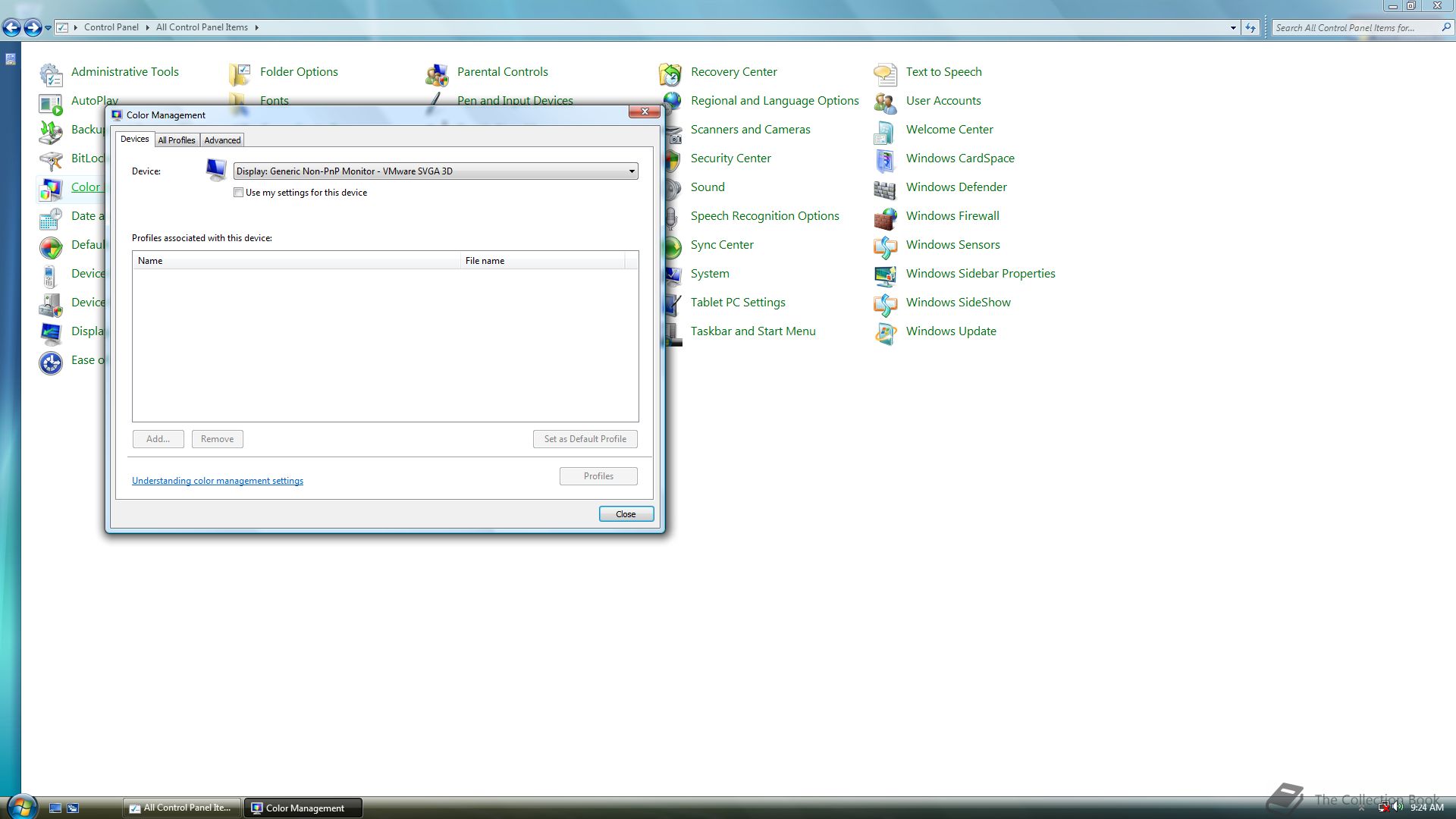Screen dimensions: 1456x819
Task: Open address bar history dropdown arrow
Action: 1233,28
